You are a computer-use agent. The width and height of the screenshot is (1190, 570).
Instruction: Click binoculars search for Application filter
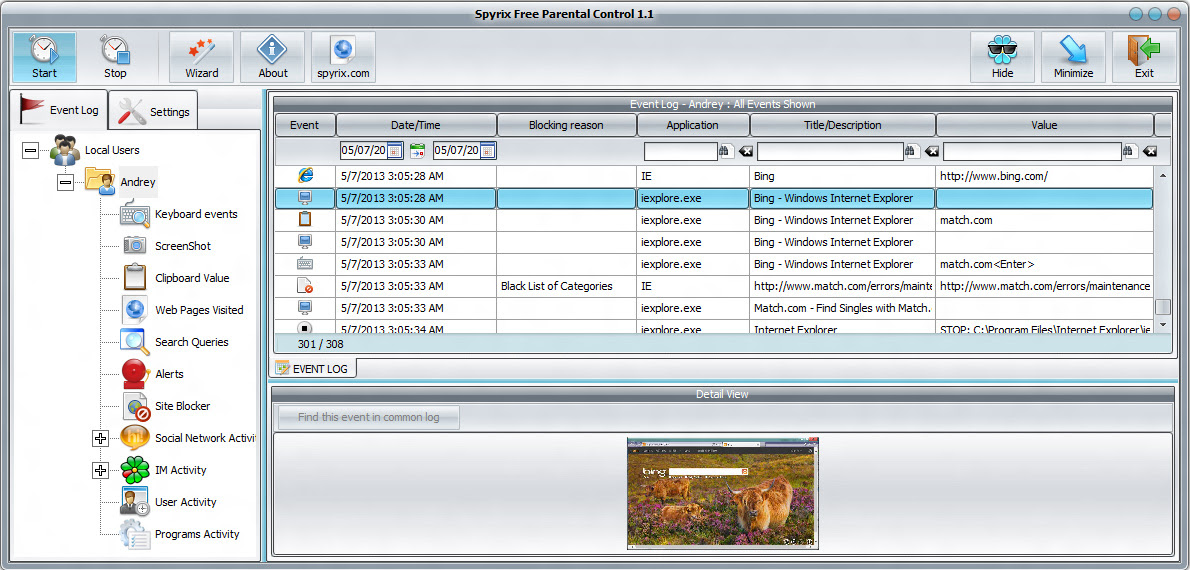[725, 151]
